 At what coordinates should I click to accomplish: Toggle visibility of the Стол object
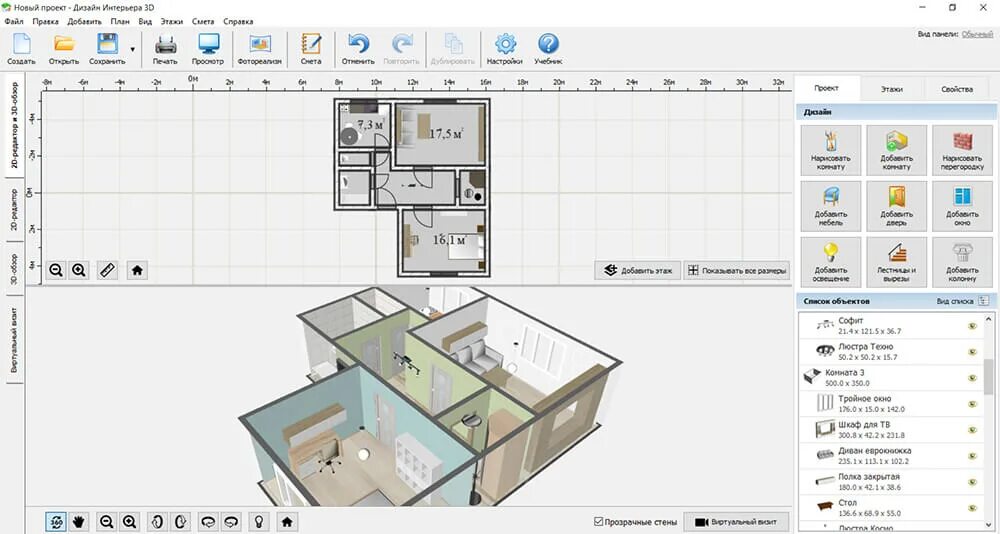click(x=973, y=508)
